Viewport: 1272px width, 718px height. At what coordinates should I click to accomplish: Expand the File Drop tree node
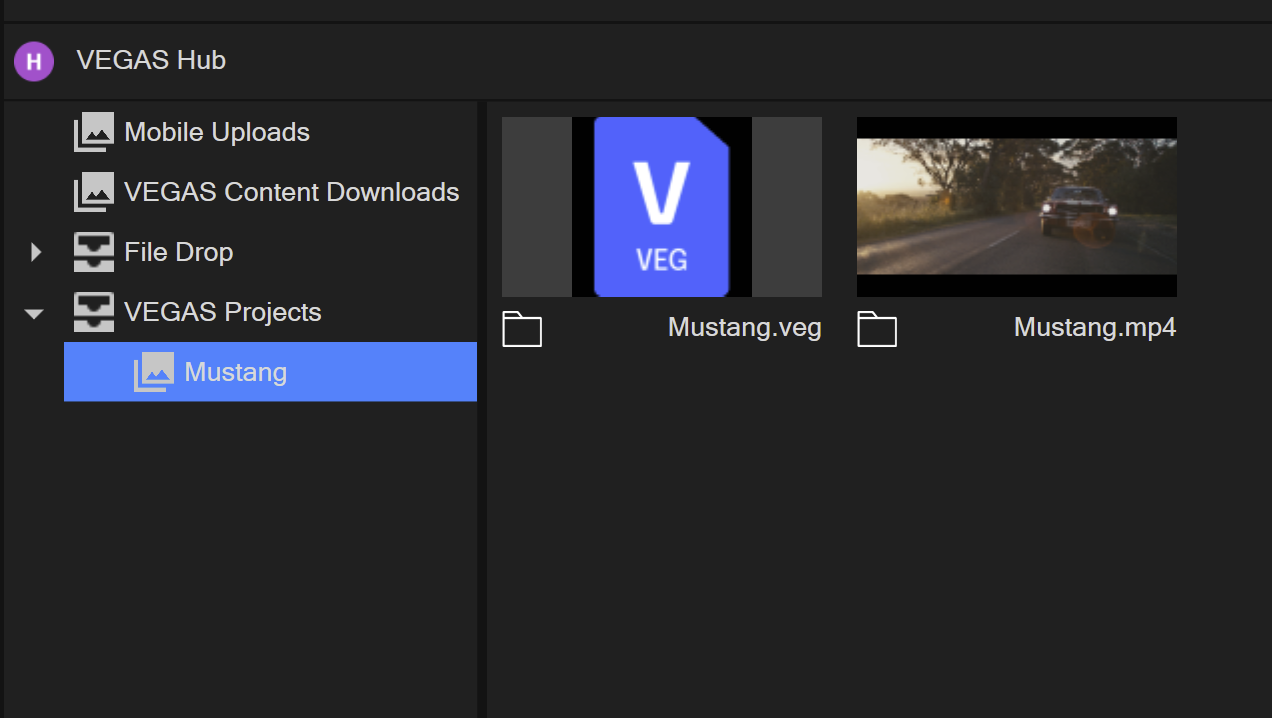(36, 252)
